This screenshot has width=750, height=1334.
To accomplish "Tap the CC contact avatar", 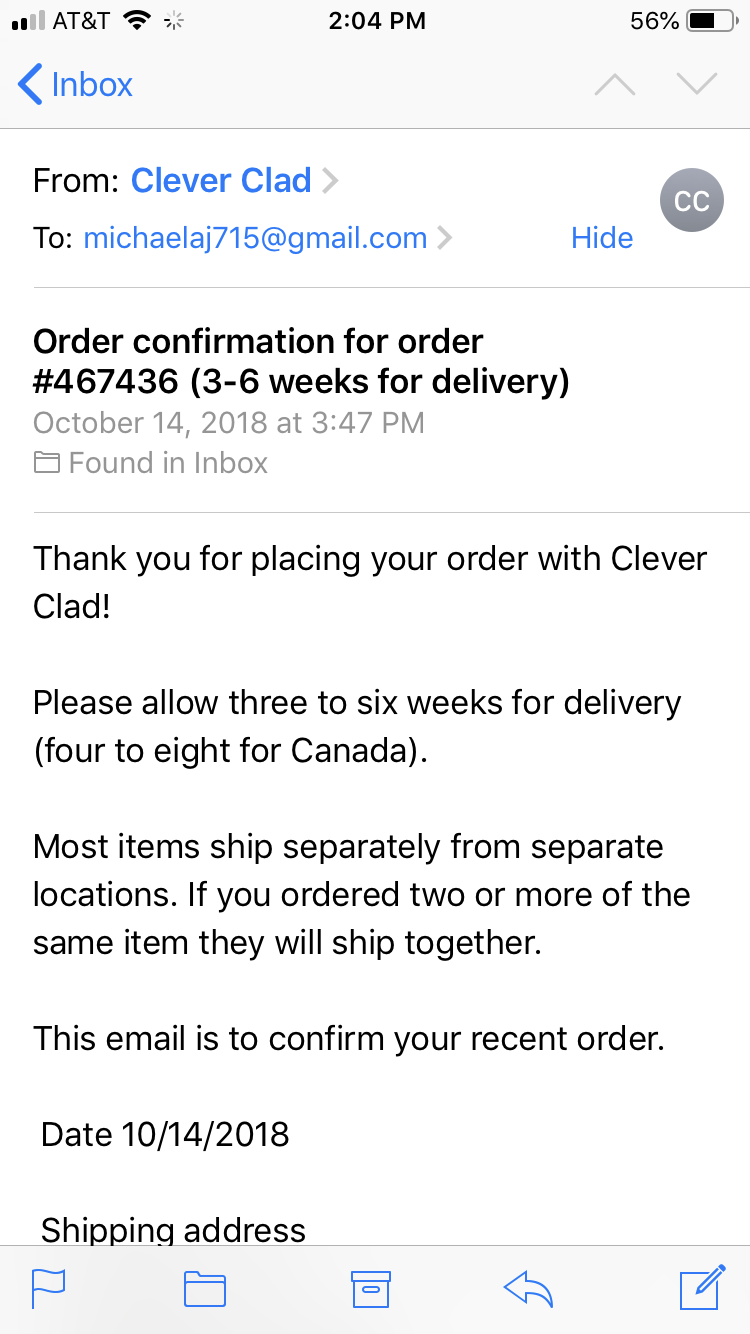I will pyautogui.click(x=691, y=201).
